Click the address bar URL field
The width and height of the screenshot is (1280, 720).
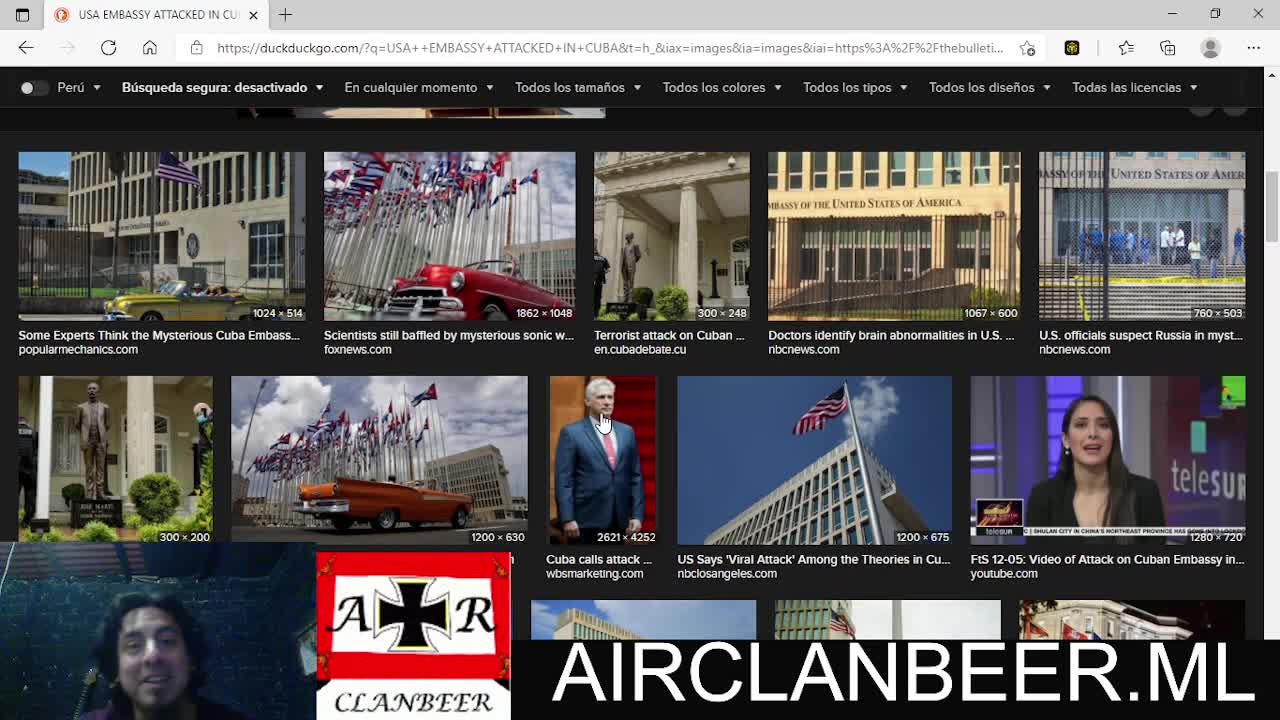click(x=610, y=48)
